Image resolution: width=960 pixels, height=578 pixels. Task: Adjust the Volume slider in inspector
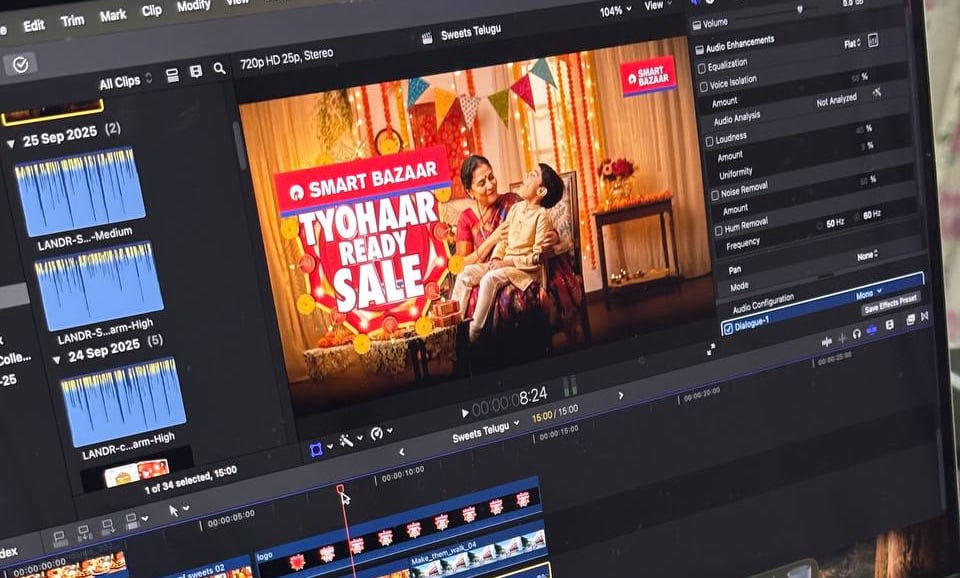[800, 9]
